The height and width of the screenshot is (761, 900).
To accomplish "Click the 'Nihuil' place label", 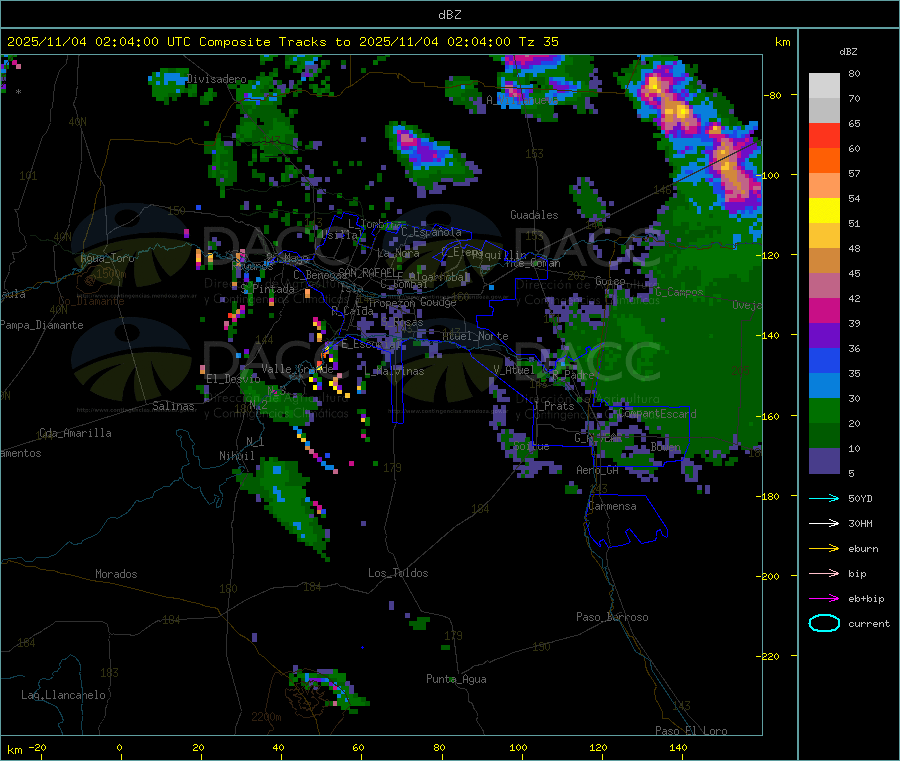I will tap(236, 456).
